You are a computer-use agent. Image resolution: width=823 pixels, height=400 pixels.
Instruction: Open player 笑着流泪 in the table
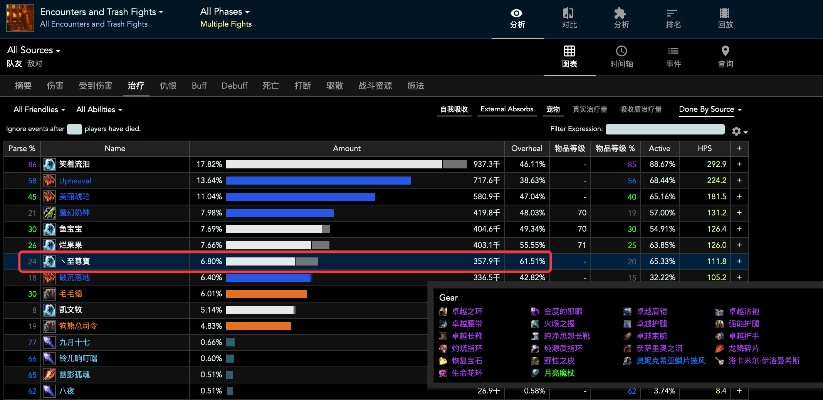coord(76,164)
